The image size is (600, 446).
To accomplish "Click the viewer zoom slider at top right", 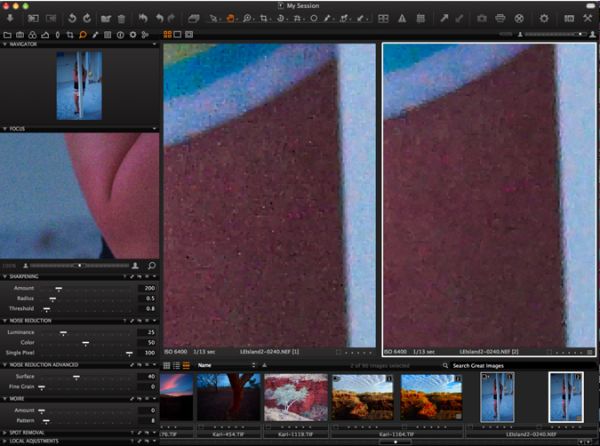I will click(x=555, y=34).
